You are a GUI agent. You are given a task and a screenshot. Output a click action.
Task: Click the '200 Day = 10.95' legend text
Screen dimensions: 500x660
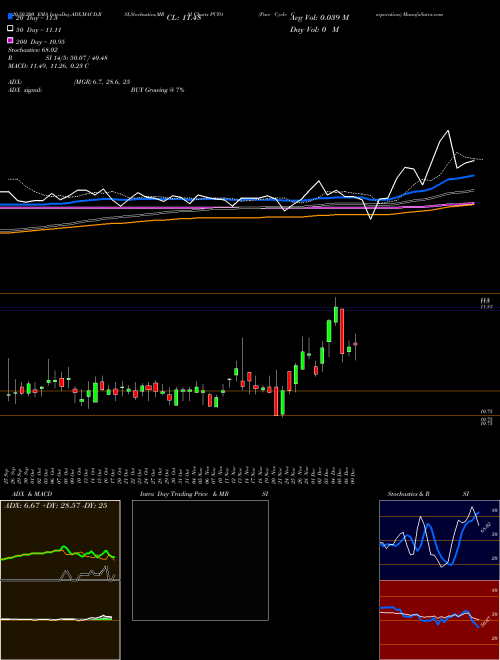pos(40,42)
